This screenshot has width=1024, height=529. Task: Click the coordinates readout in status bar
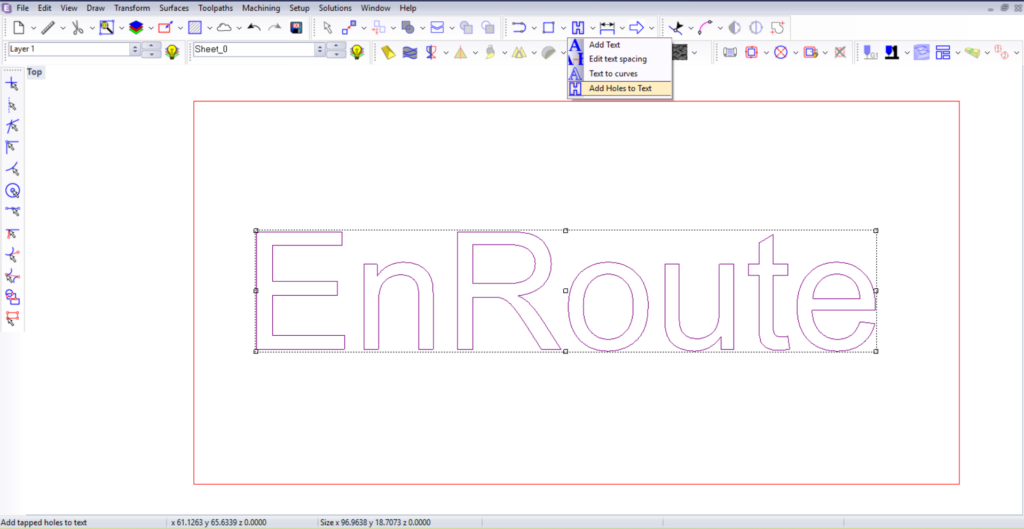217,522
